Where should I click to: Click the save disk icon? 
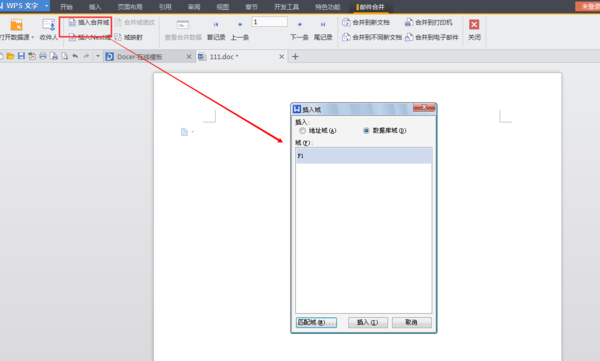point(21,56)
